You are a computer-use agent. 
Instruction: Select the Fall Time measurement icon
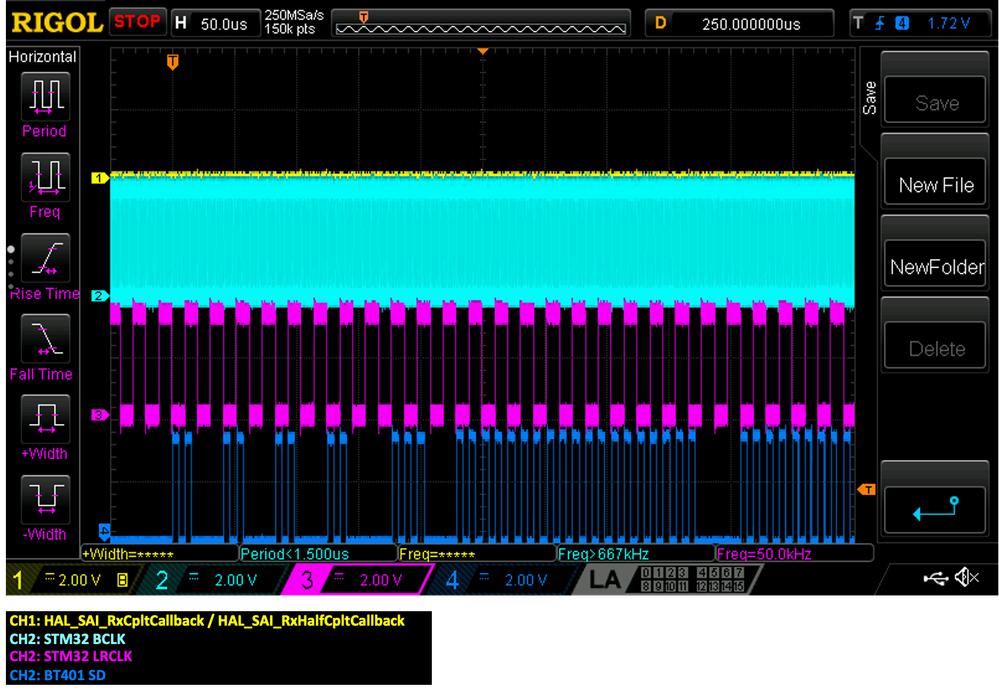[45, 339]
